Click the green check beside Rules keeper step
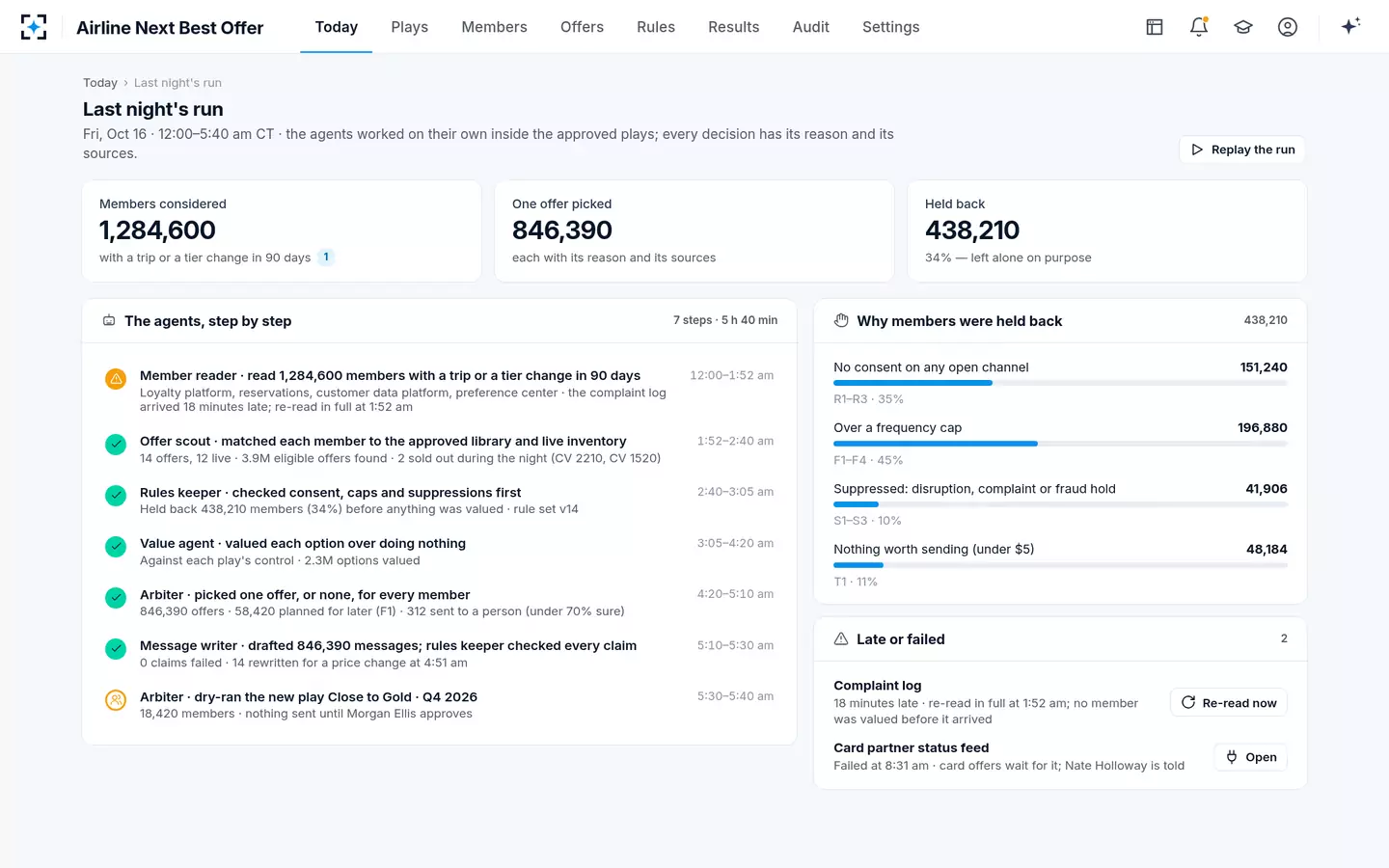Screen dimensions: 1389x868 [x=116, y=496]
